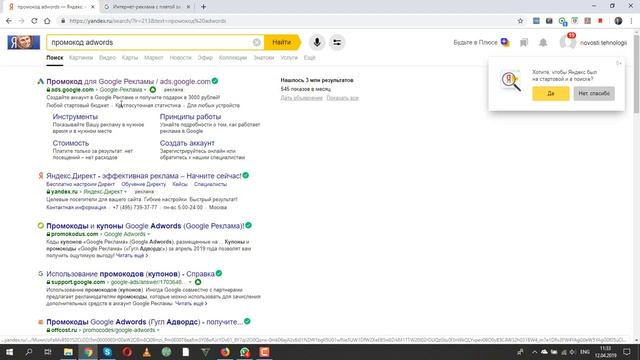Open the Принципы работы sitelink
The image size is (640, 360).
tap(190, 117)
